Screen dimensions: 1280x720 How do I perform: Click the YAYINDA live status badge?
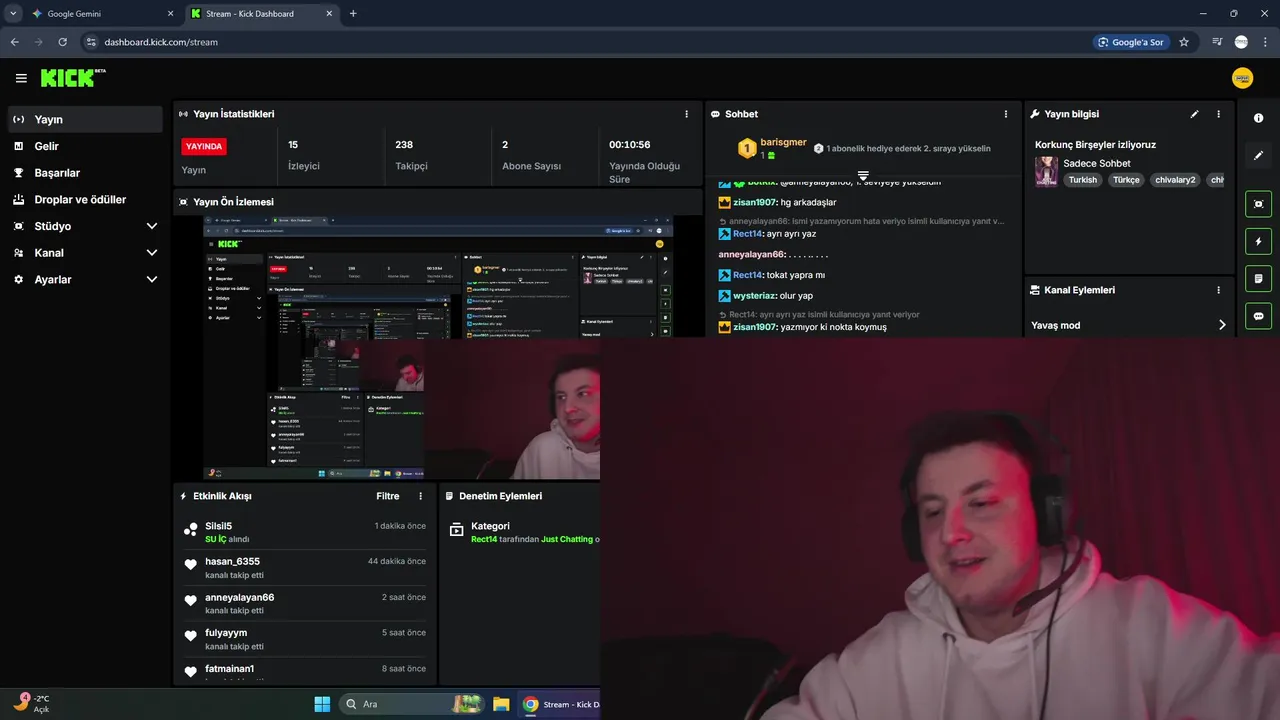tap(204, 146)
